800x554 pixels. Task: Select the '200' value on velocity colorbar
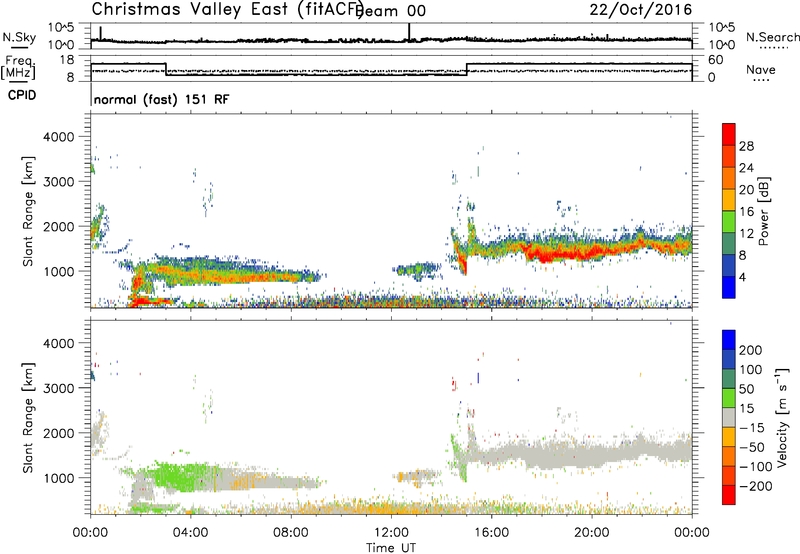[x=751, y=350]
